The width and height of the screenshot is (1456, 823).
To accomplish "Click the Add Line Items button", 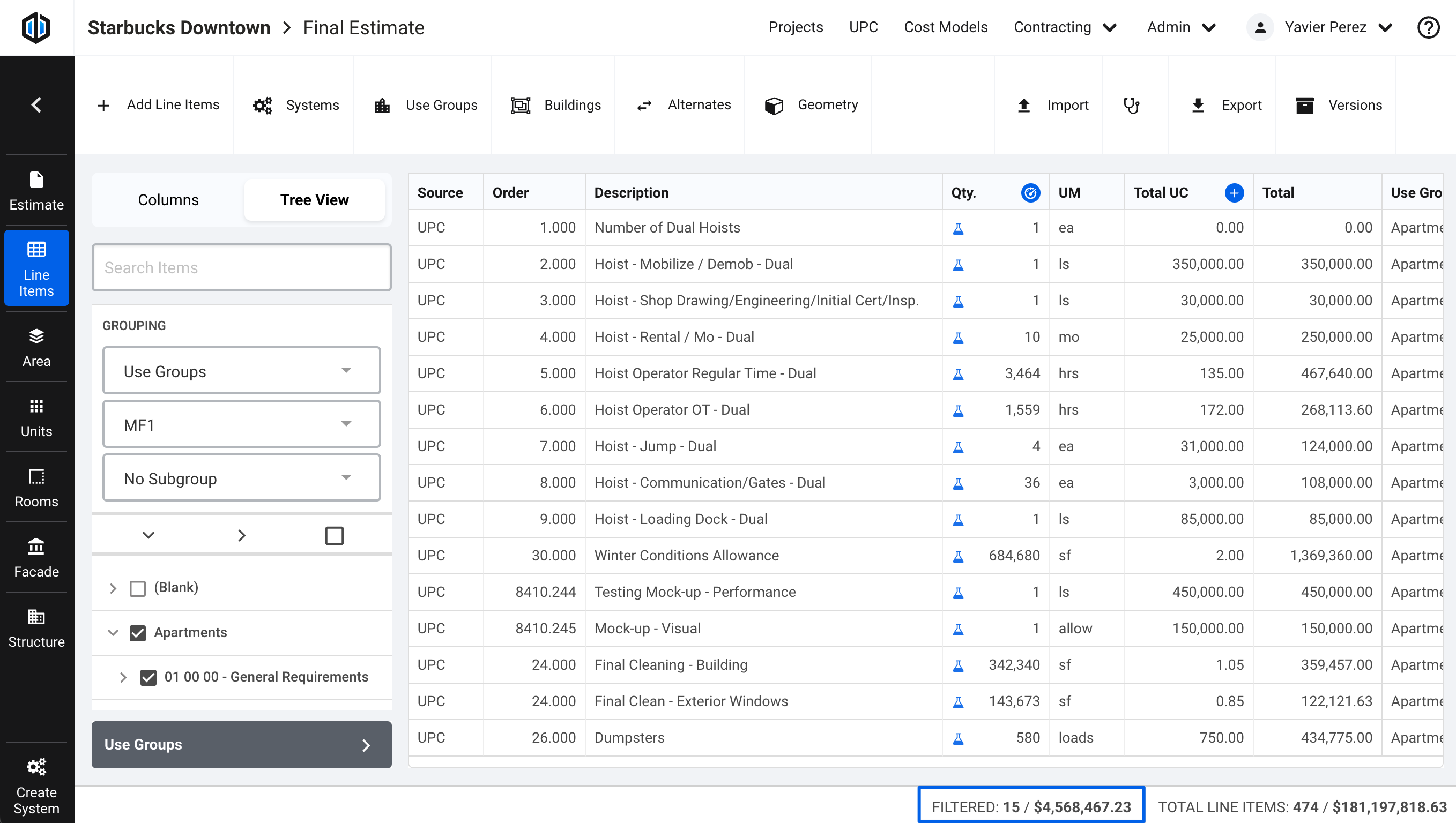I will (x=158, y=104).
